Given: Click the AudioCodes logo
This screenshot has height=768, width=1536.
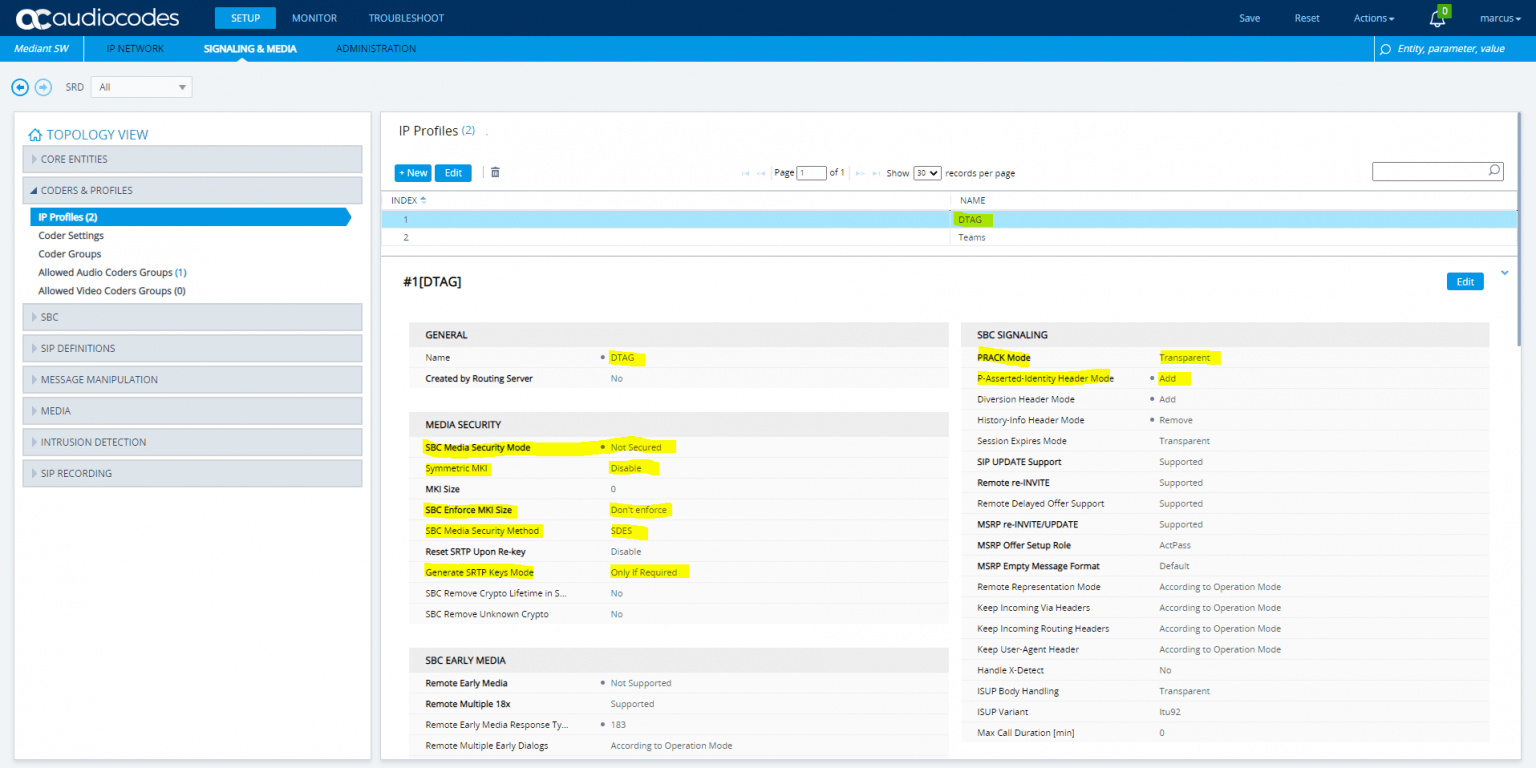Looking at the screenshot, I should tap(95, 17).
